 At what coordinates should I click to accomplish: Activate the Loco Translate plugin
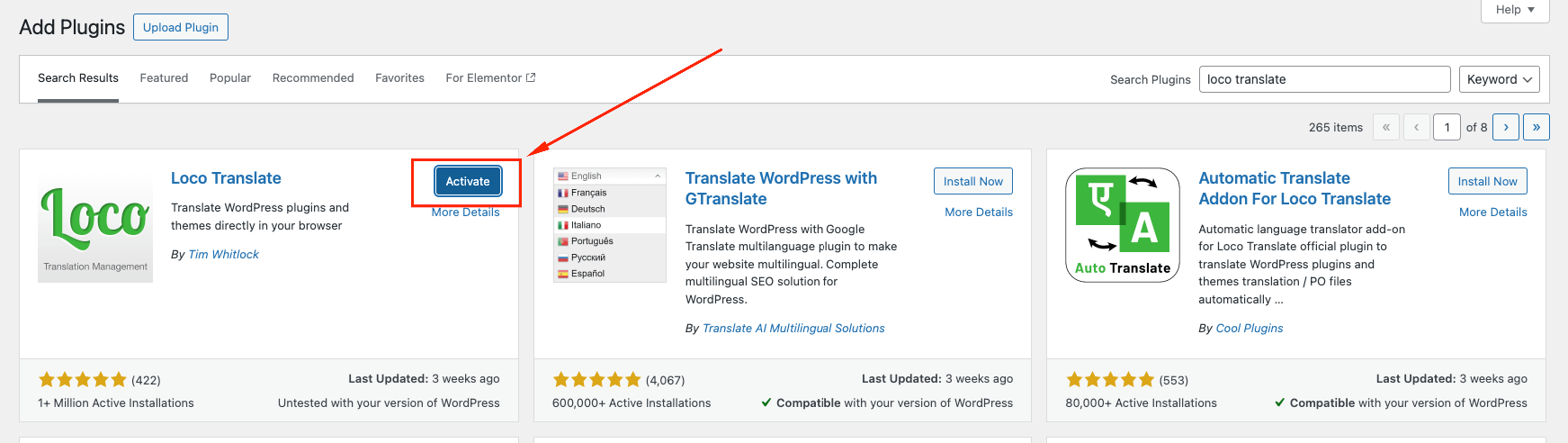468,181
